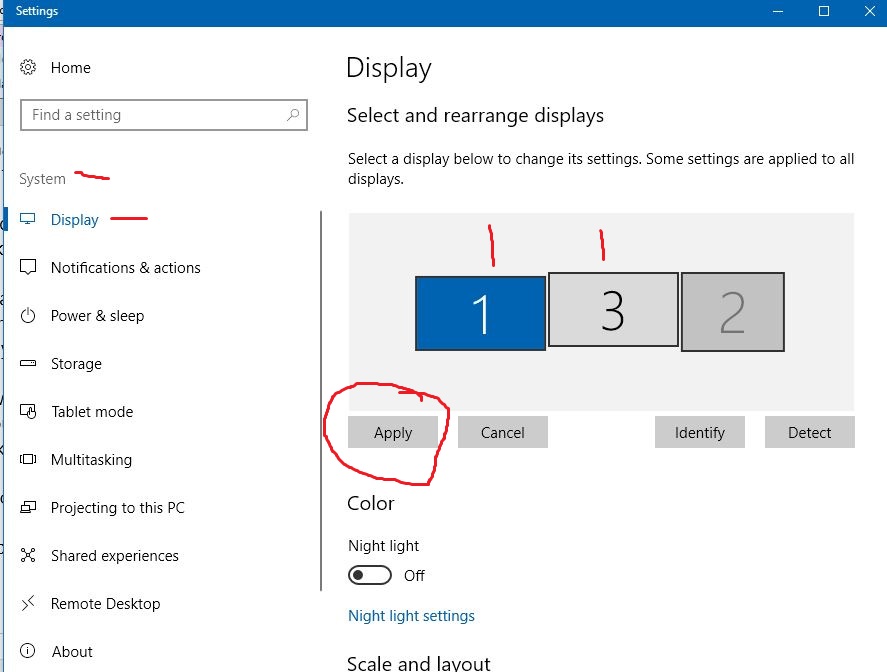Click the Identify button

700,433
